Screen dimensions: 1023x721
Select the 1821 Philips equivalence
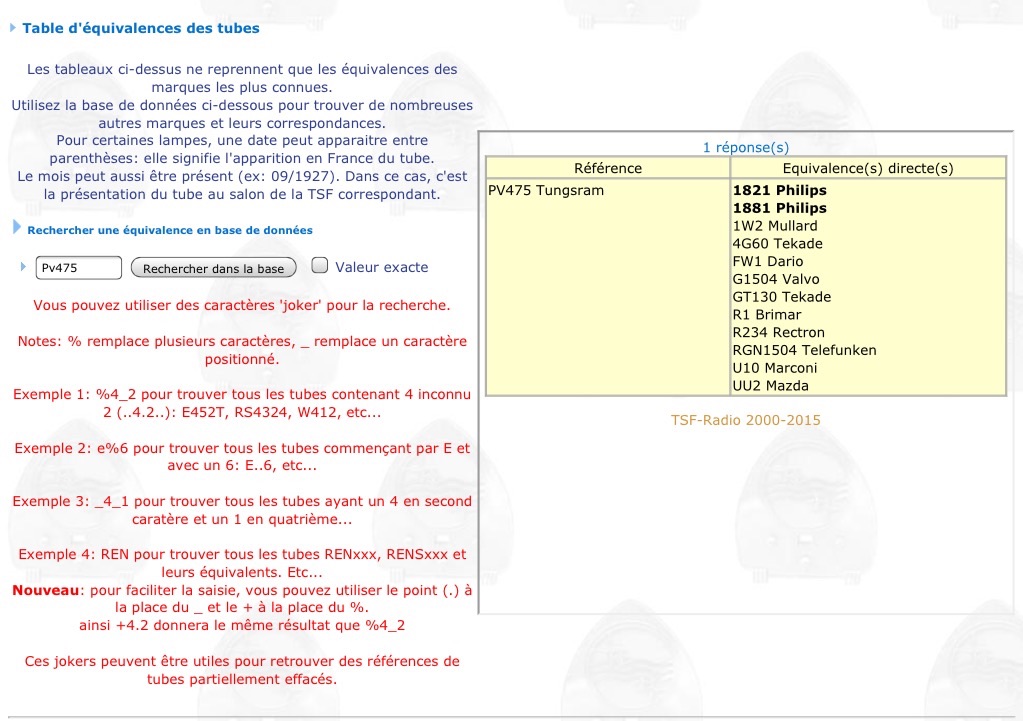(x=780, y=191)
